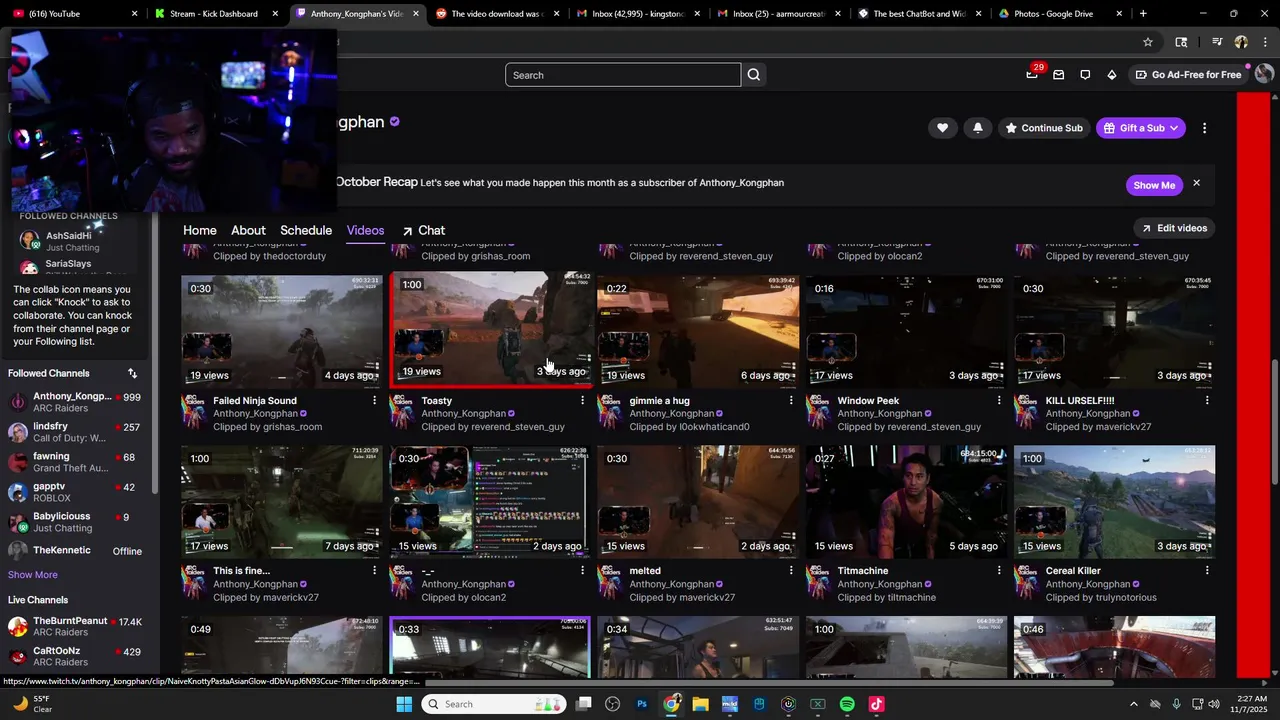Screen dimensions: 1280x720
Task: Open the notifications inbox icon
Action: pos(1059,75)
